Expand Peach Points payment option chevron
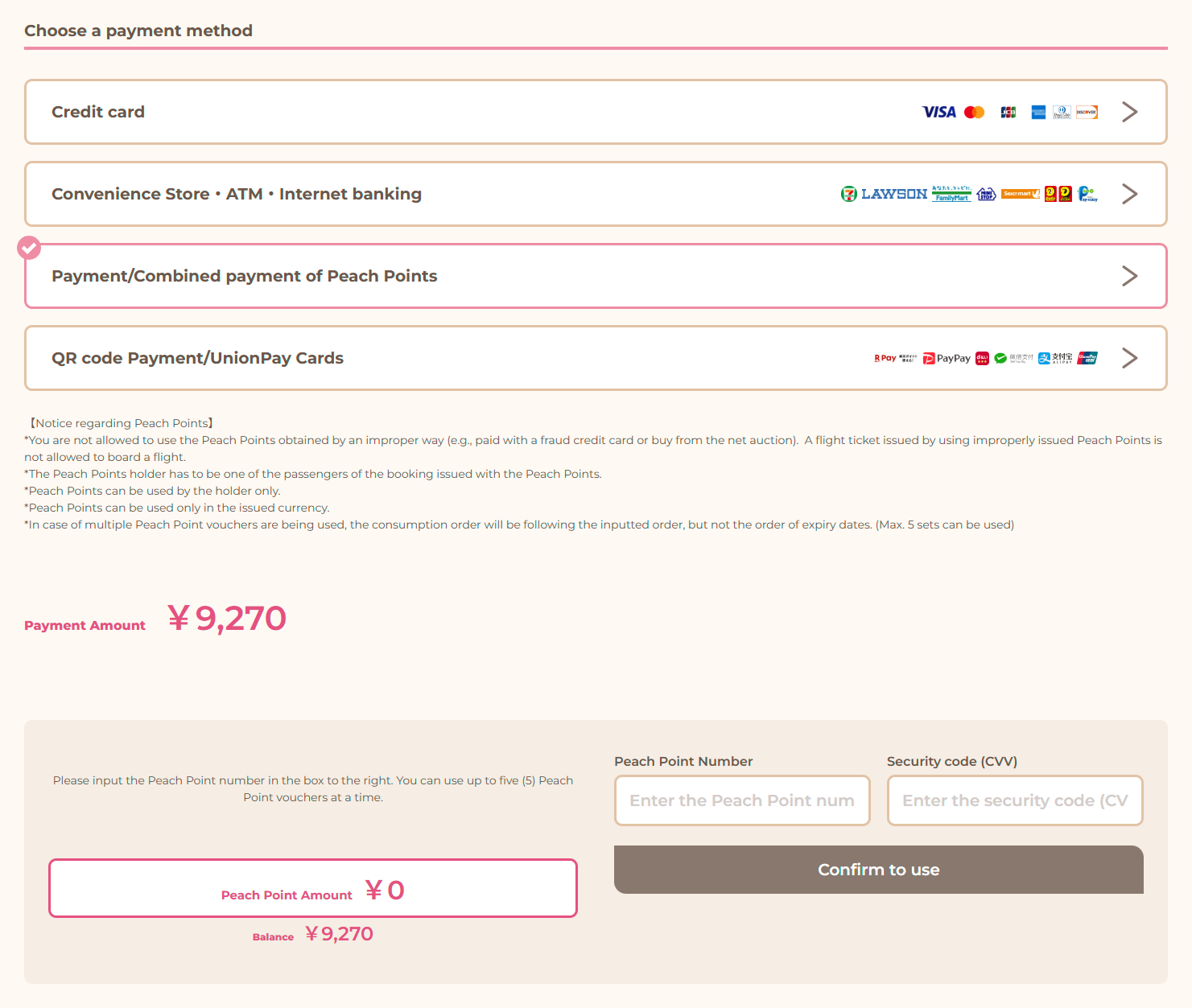1192x1008 pixels. 1130,276
